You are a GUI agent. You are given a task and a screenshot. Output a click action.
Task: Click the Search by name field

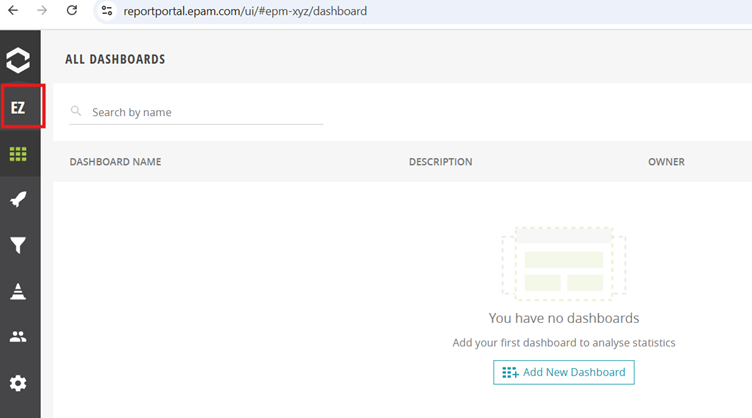(x=197, y=112)
